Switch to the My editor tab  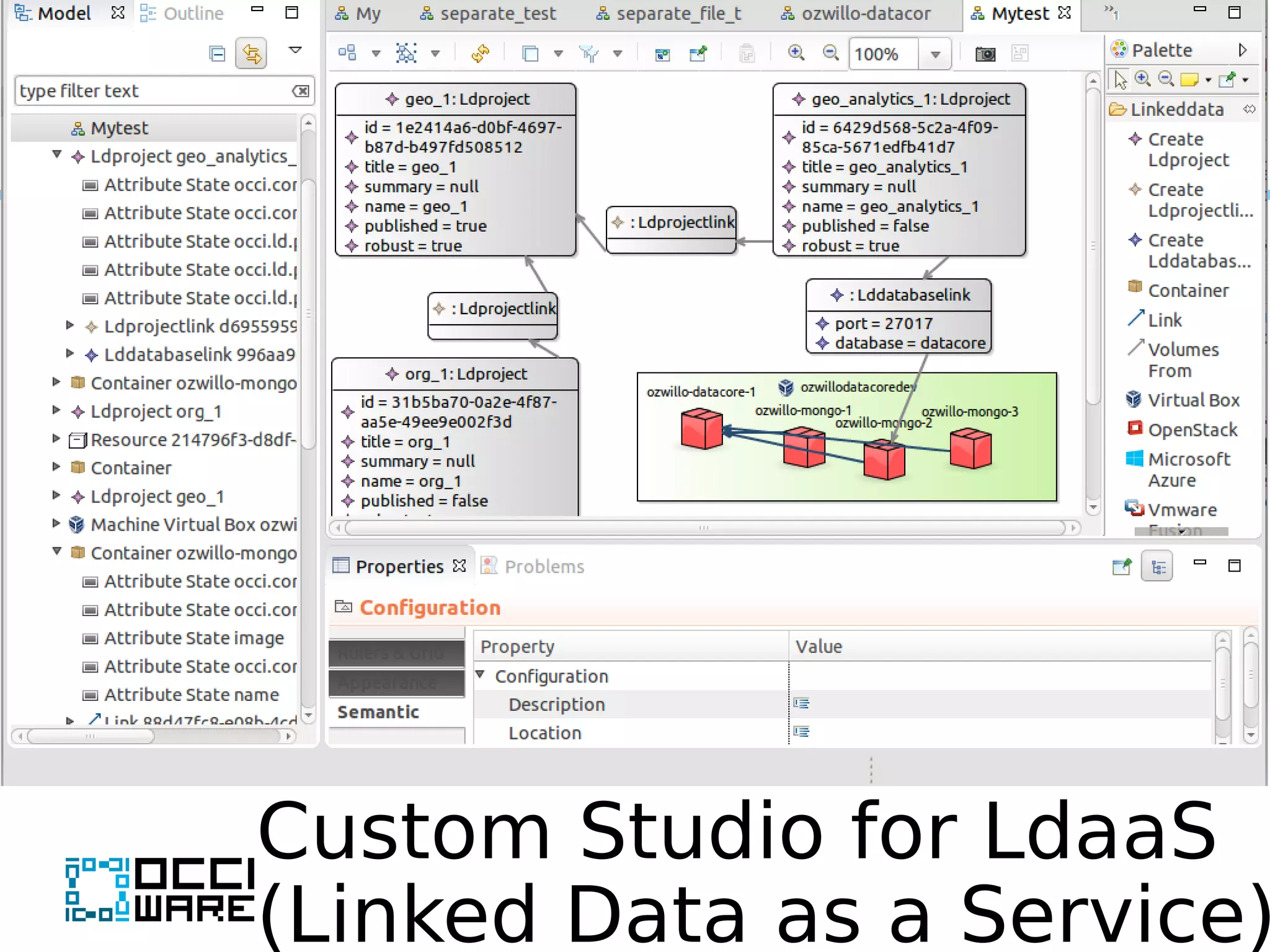pos(358,13)
